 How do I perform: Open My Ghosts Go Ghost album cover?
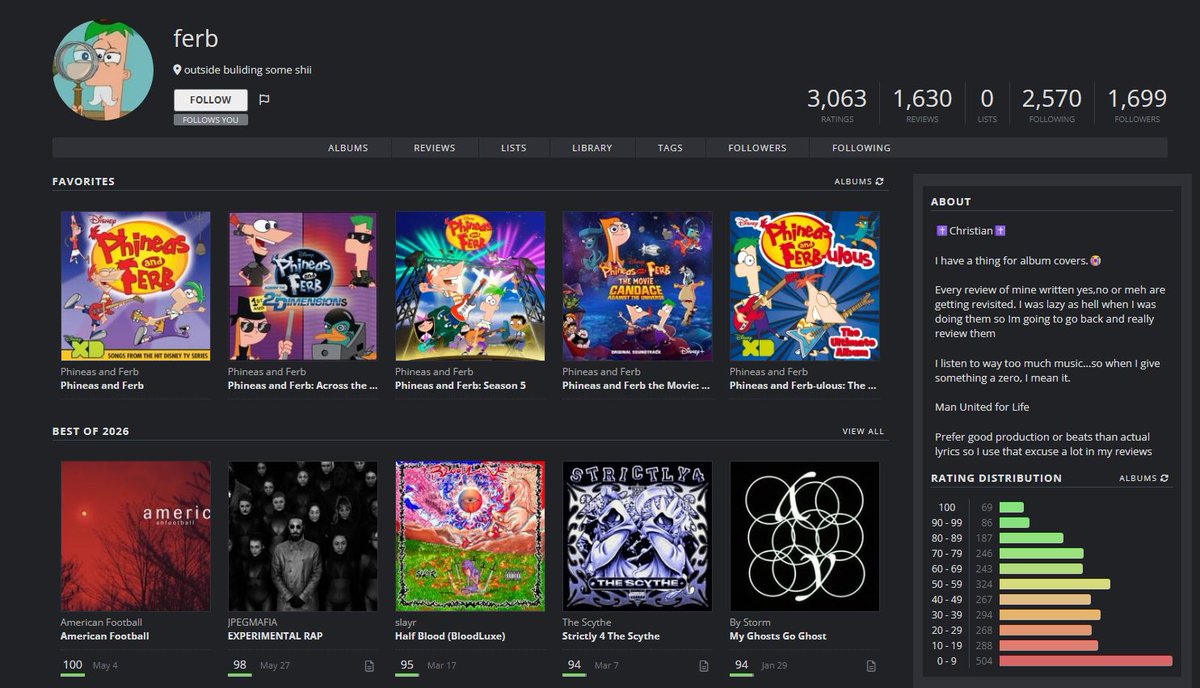[x=805, y=536]
